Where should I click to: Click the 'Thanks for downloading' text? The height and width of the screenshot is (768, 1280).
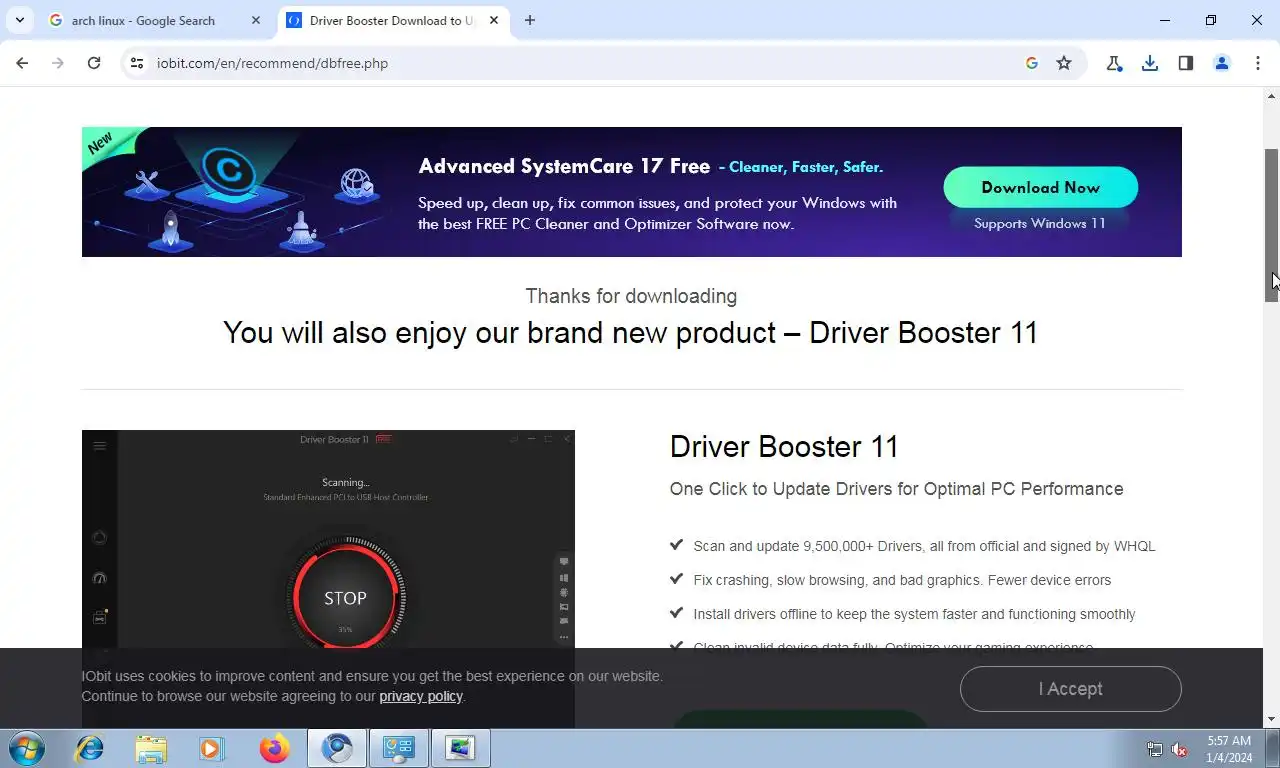[x=631, y=296]
